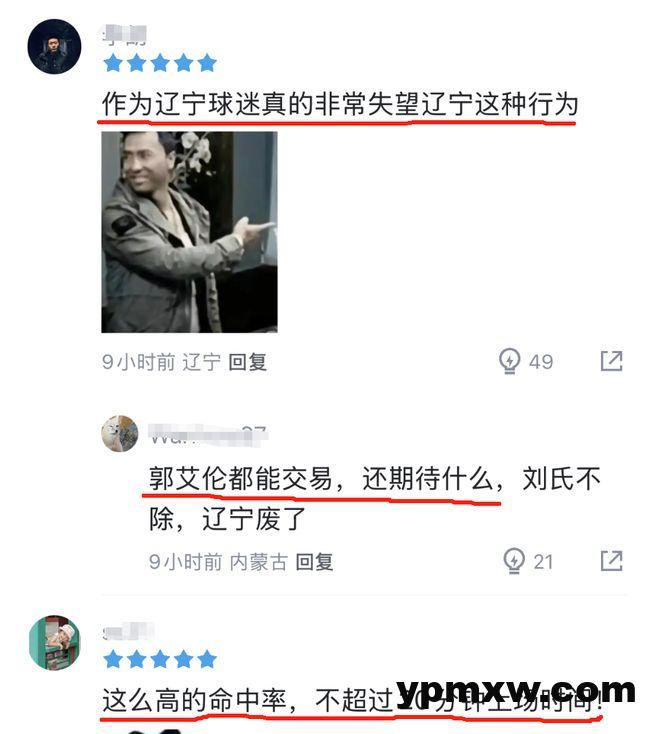Share the Inner Mongolia reply using share icon
The height and width of the screenshot is (734, 660).
click(611, 561)
